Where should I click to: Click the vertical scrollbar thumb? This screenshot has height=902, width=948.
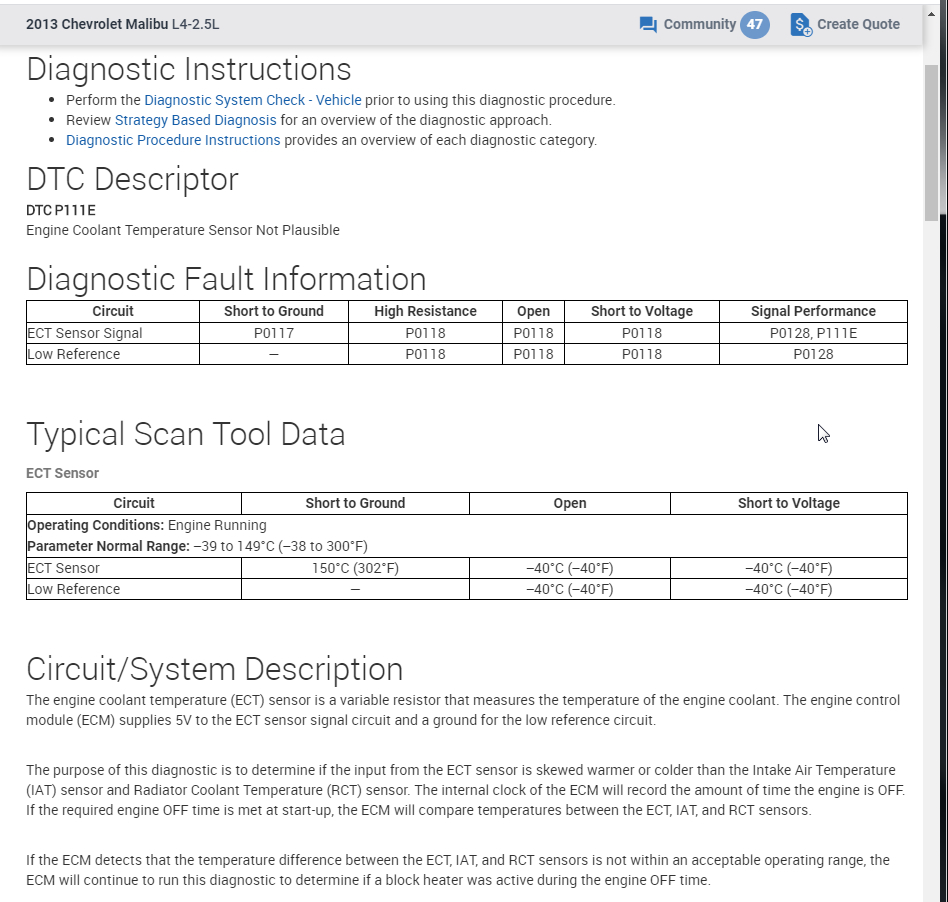931,143
